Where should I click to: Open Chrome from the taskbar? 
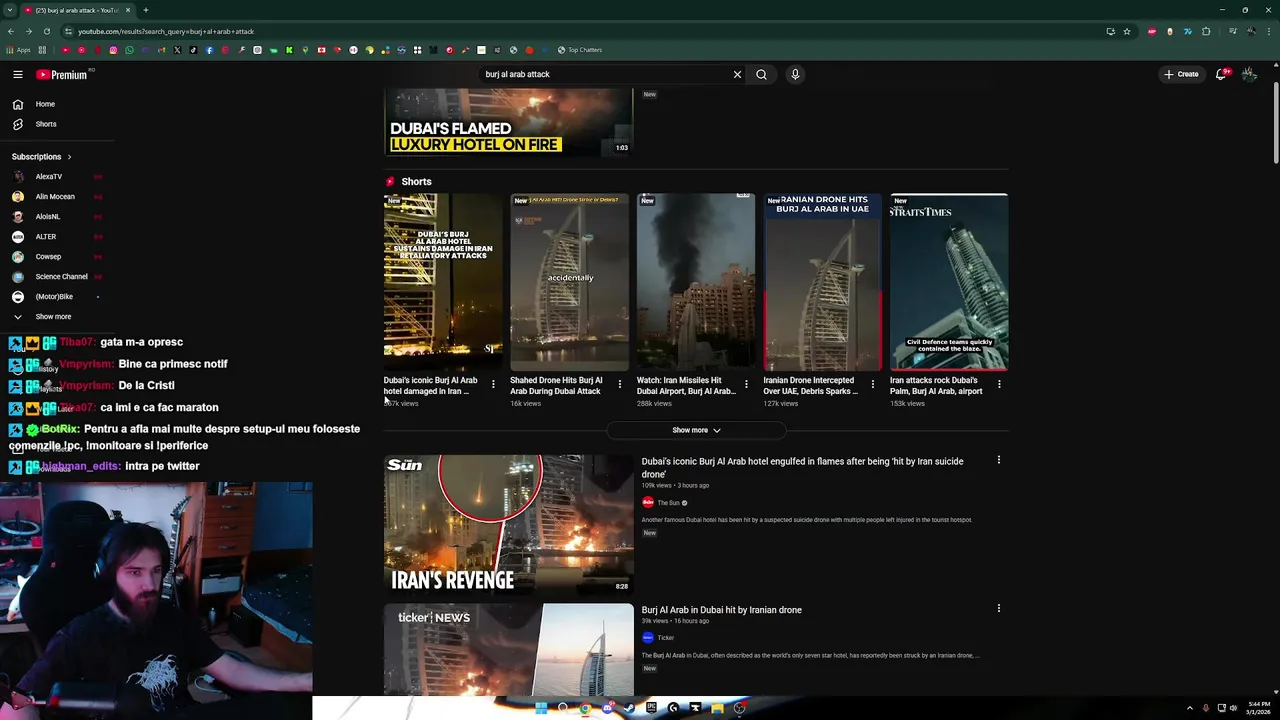point(585,708)
